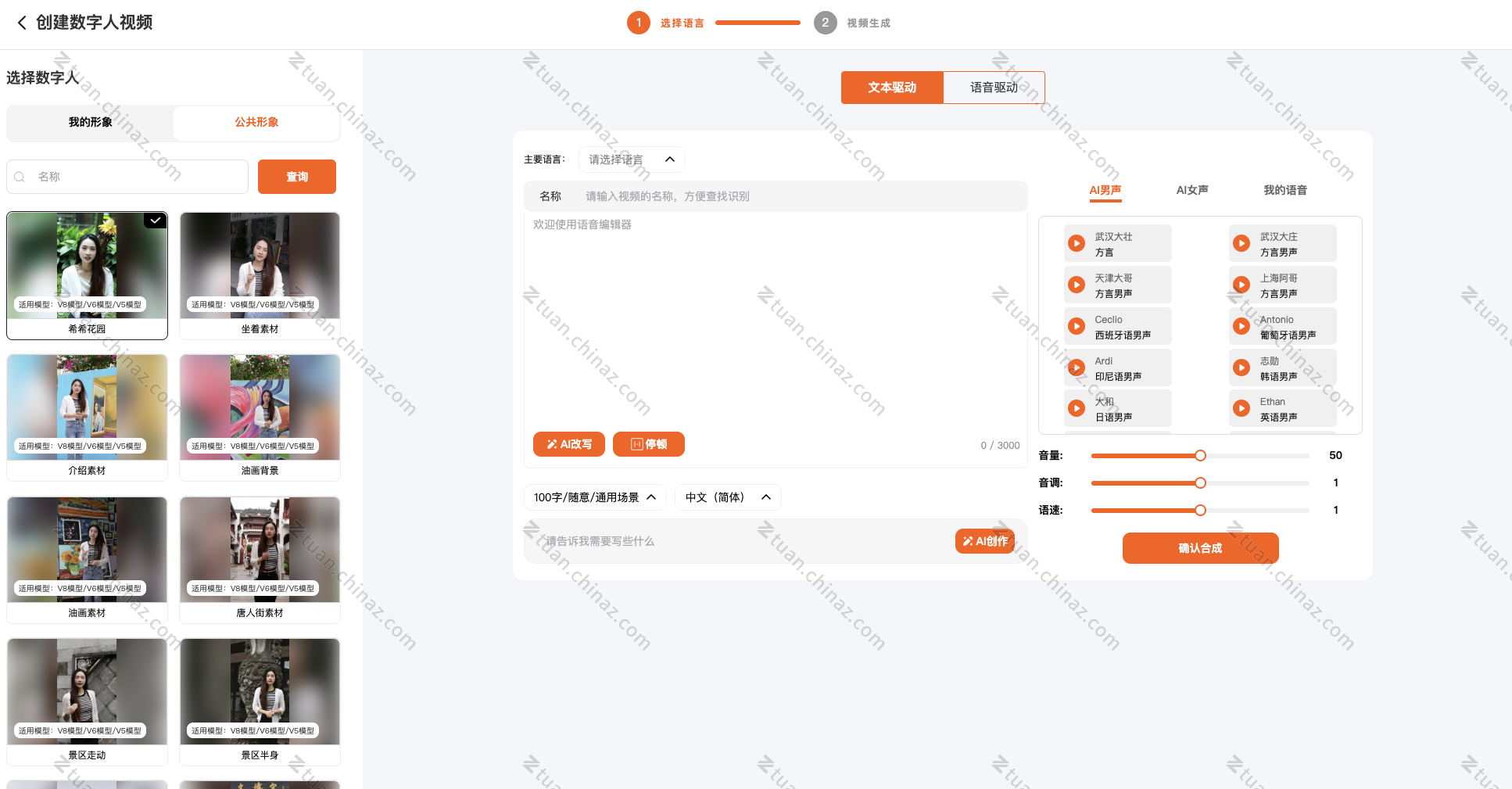The width and height of the screenshot is (1512, 789).
Task: Click the 停顿 pause button
Action: pos(649,444)
